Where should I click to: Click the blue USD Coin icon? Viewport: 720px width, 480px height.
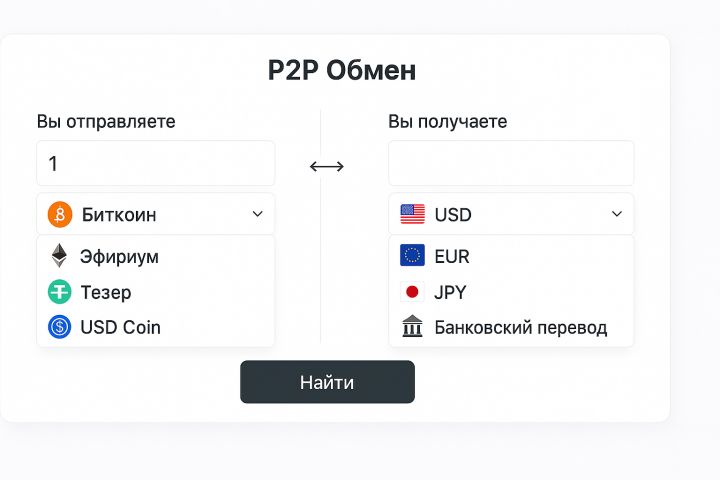[60, 327]
